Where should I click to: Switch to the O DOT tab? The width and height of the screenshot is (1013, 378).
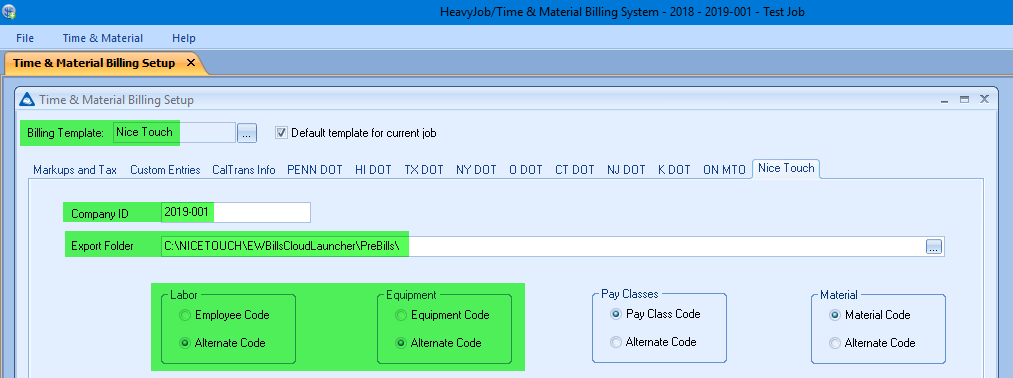click(x=526, y=170)
